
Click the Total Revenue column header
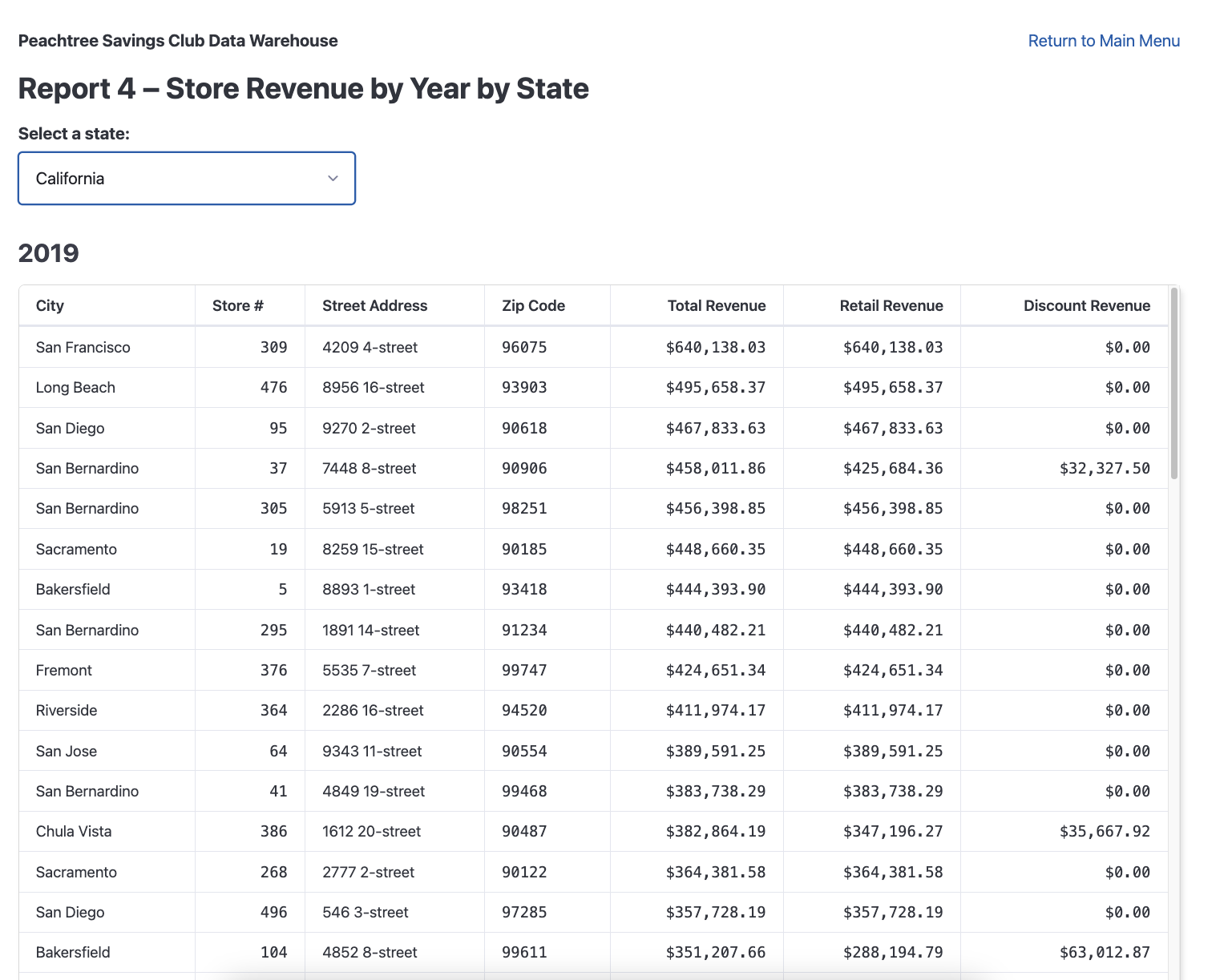716,305
